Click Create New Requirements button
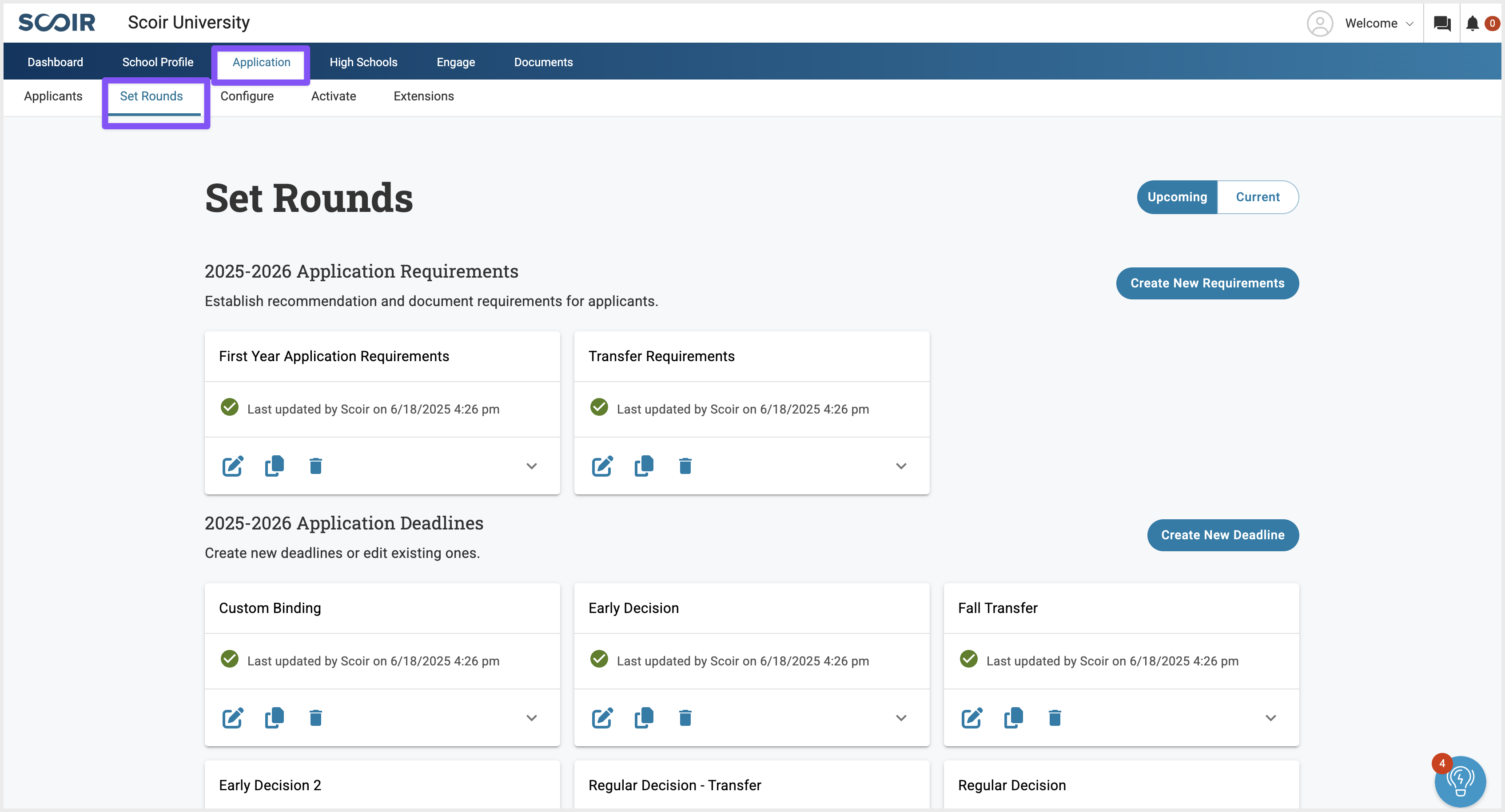The image size is (1505, 812). click(1207, 283)
